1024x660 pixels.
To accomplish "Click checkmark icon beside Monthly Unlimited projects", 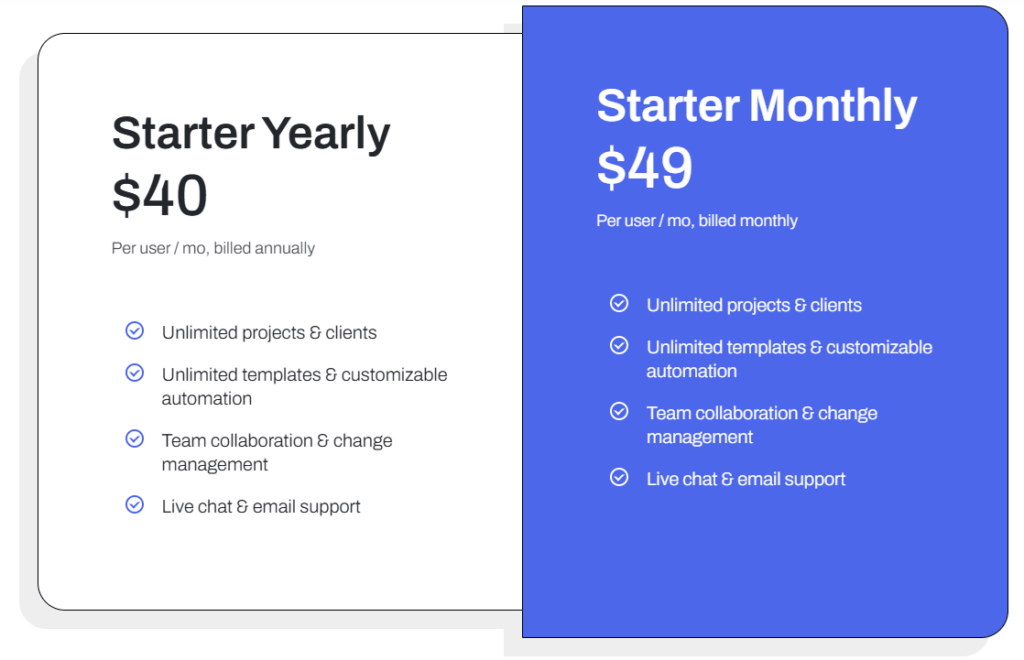I will 619,303.
